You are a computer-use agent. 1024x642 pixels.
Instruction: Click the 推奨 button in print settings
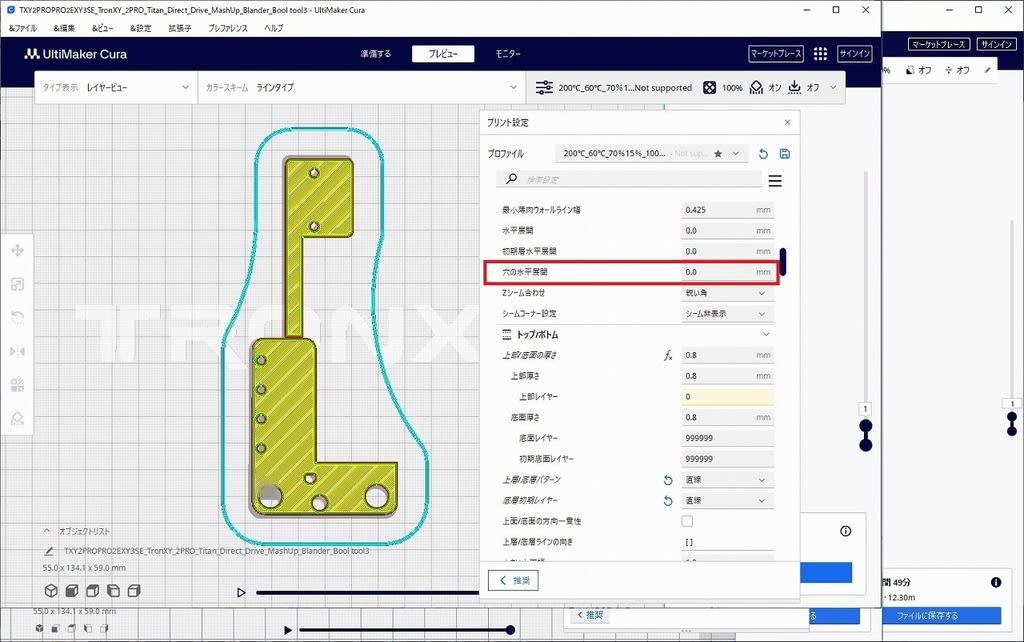pyautogui.click(x=513, y=581)
